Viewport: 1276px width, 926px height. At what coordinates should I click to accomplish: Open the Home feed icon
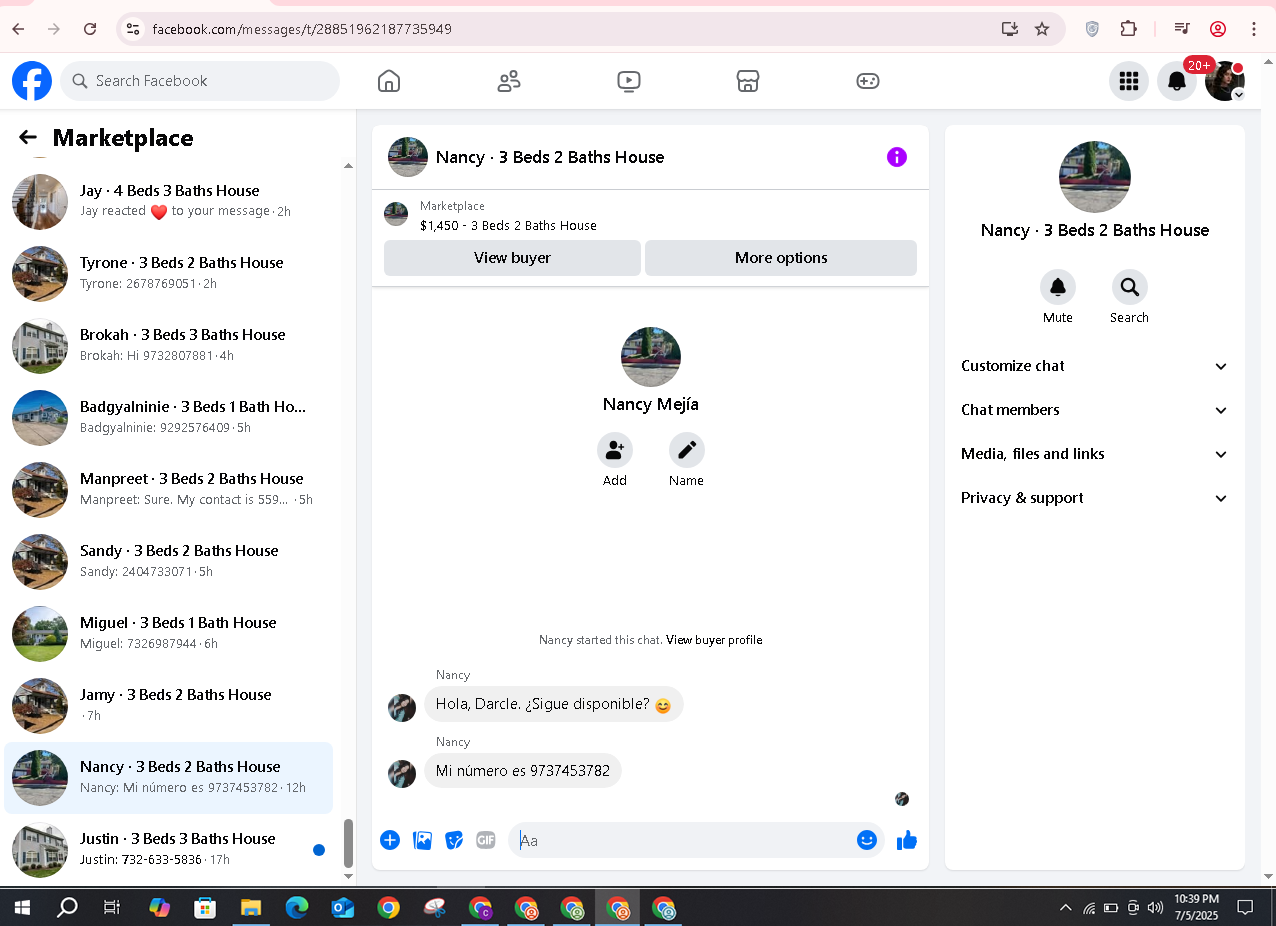click(x=389, y=81)
